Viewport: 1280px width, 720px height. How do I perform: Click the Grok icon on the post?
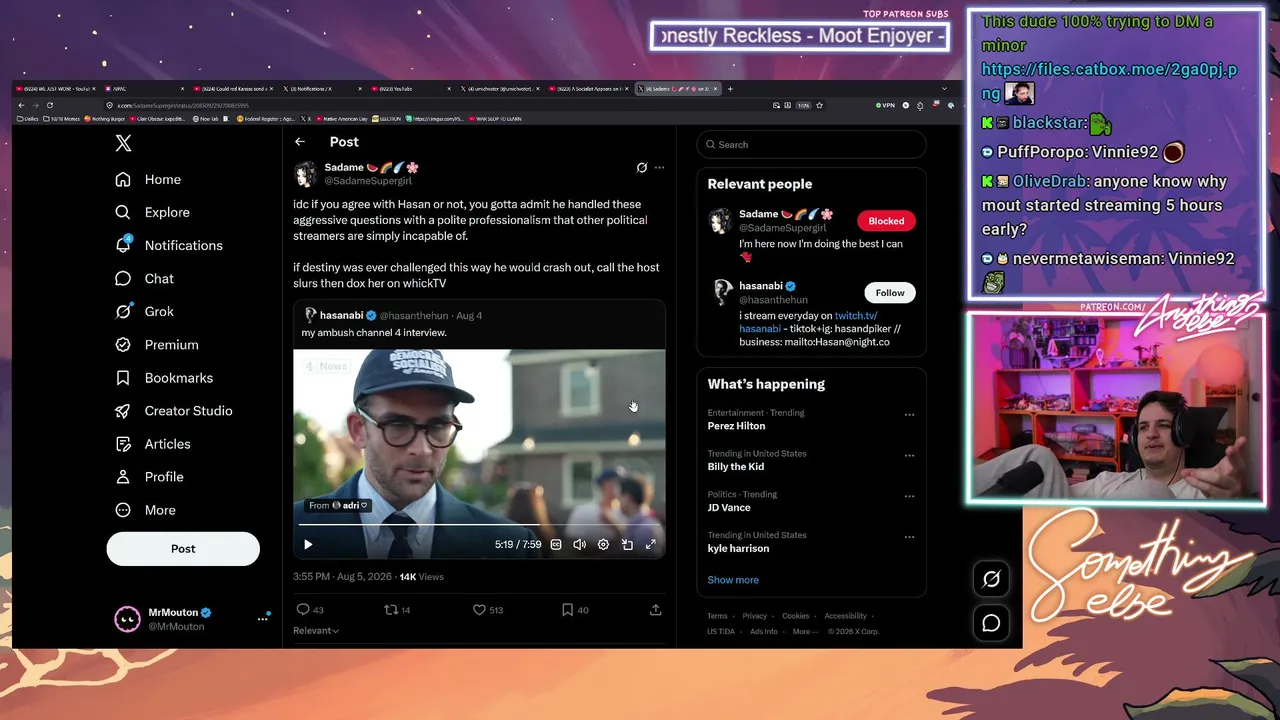(x=642, y=168)
